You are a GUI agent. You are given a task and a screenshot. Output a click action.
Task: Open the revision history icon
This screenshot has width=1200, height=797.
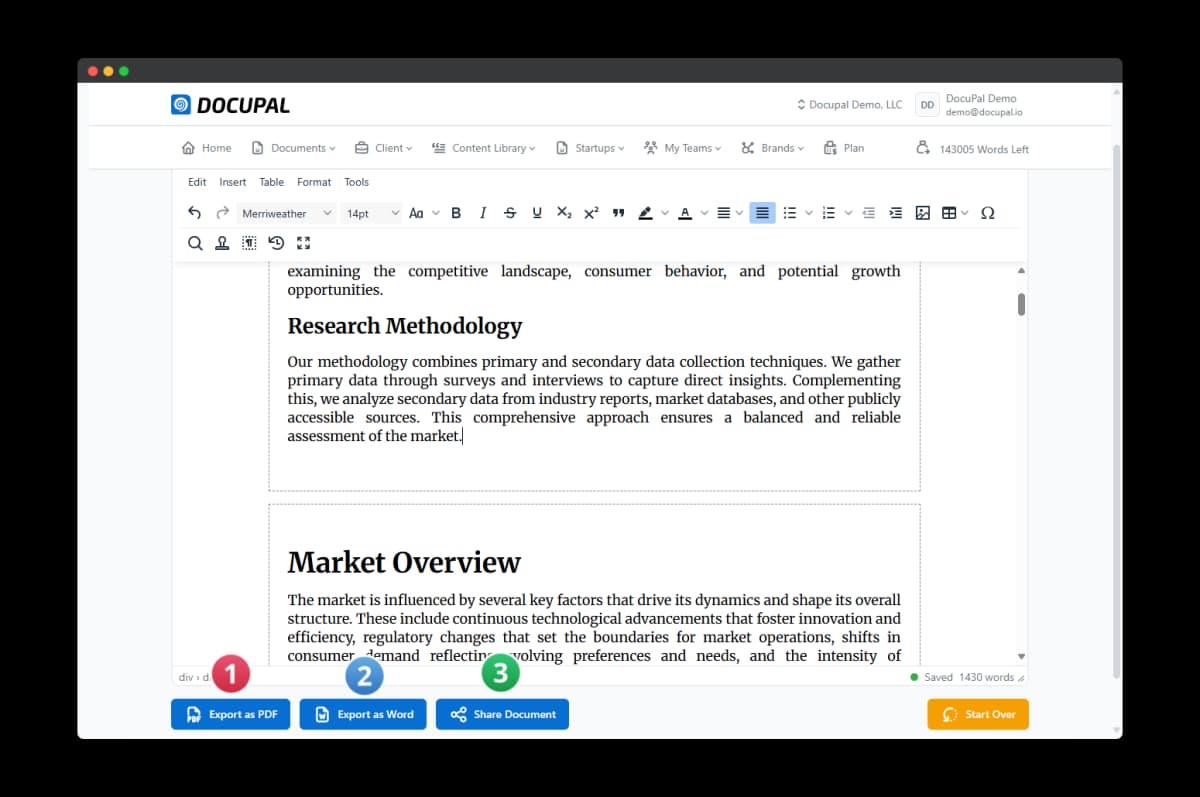tap(276, 243)
